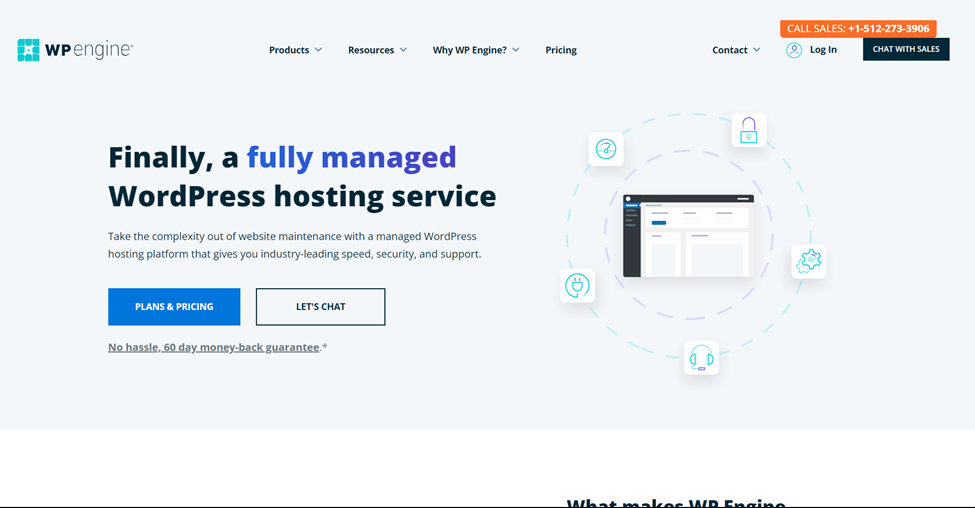Click the dashboard illustration in circle

pyautogui.click(x=688, y=236)
